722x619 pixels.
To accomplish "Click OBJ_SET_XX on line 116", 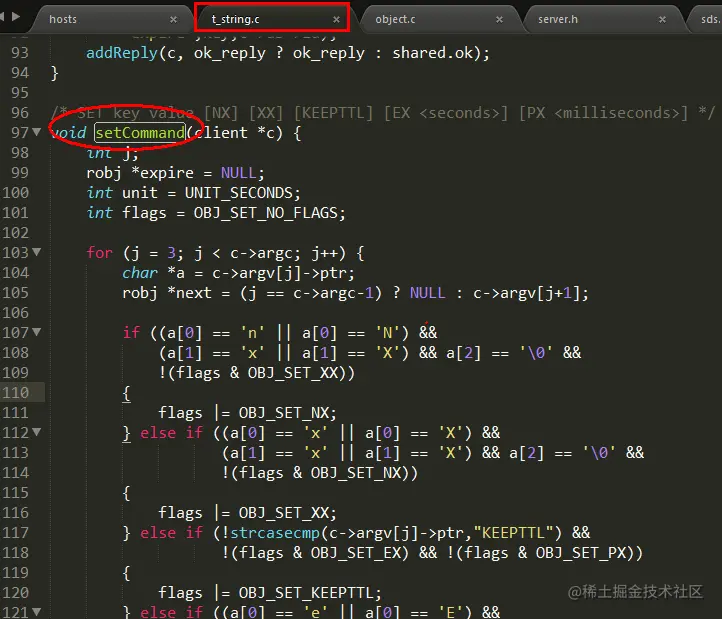I will click(284, 513).
